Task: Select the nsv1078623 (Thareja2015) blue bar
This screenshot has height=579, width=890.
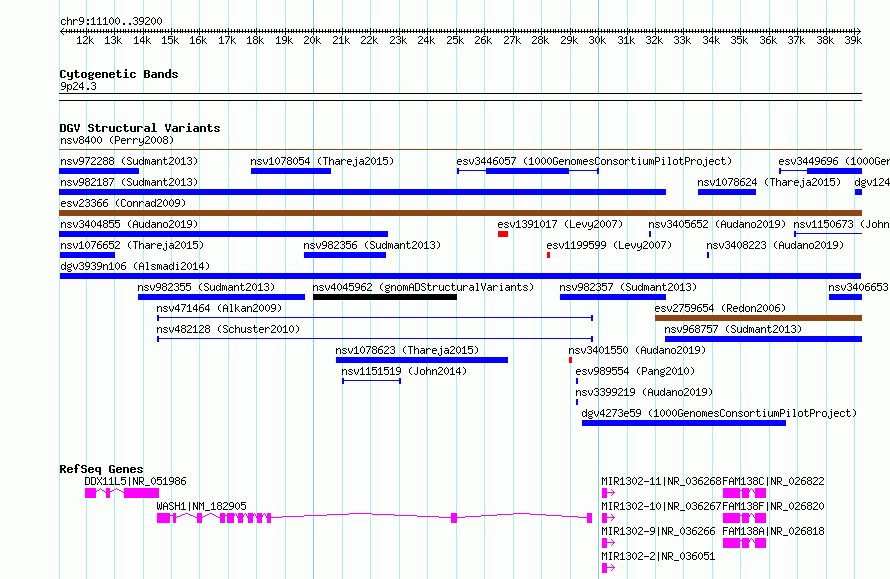Action: tap(422, 360)
